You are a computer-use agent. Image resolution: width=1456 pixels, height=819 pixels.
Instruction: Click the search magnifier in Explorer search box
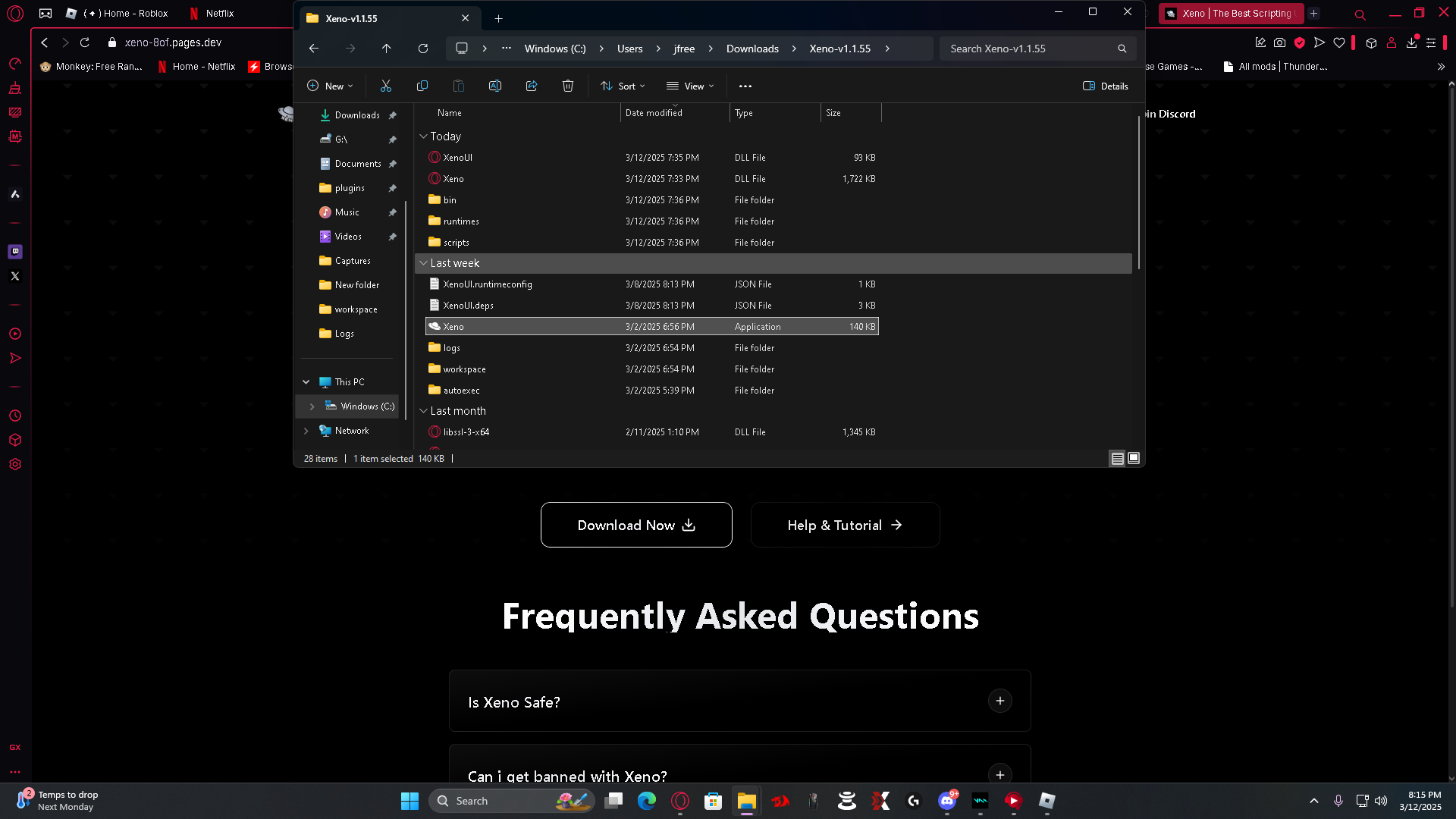click(1122, 49)
